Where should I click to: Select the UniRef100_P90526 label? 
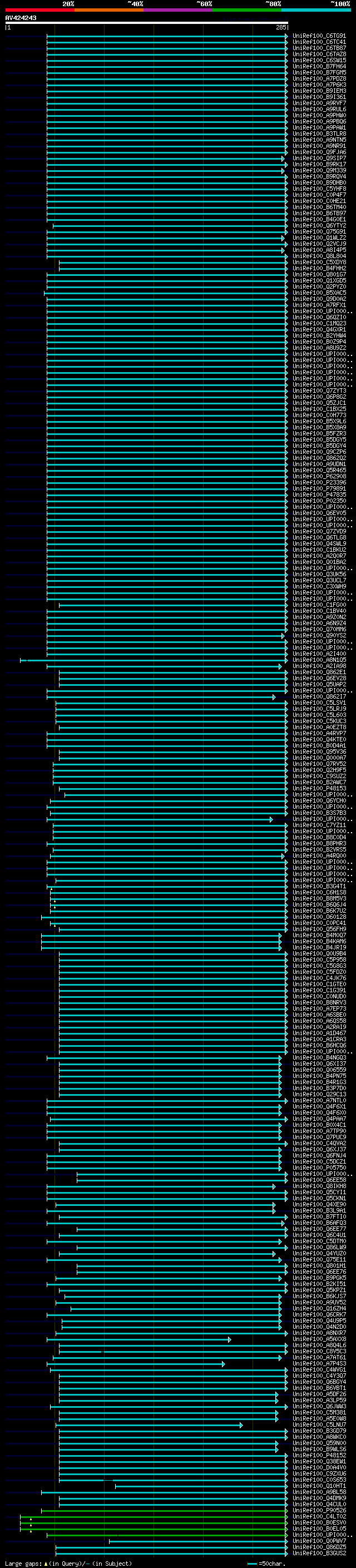click(319, 1510)
